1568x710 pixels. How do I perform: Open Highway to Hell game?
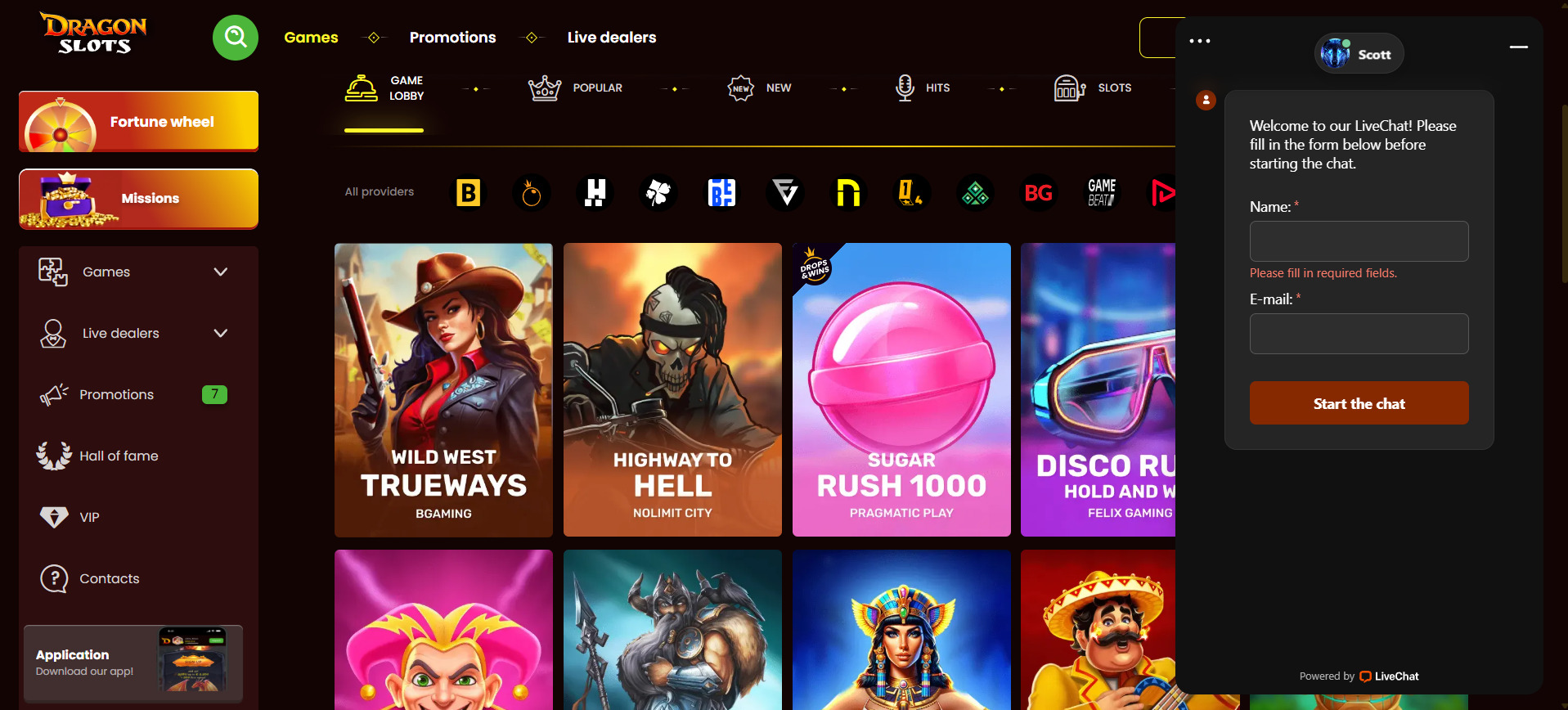coord(672,389)
